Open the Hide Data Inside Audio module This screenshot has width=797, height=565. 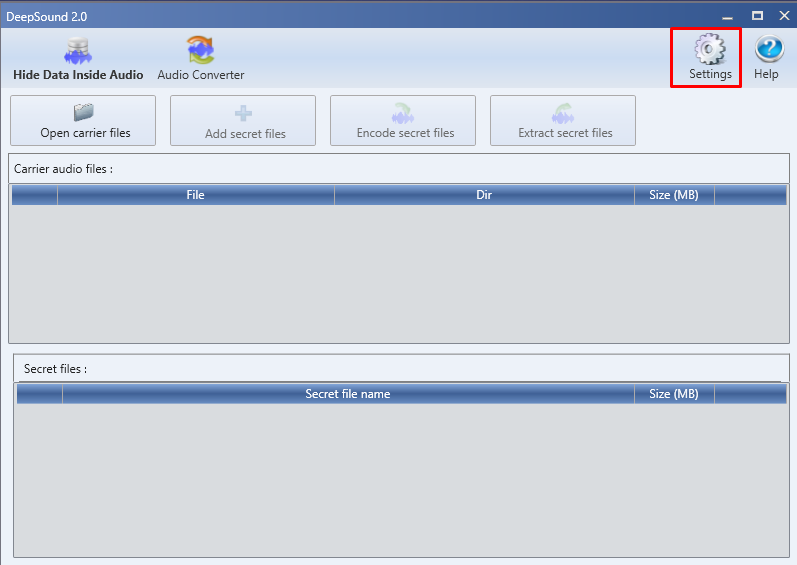78,59
